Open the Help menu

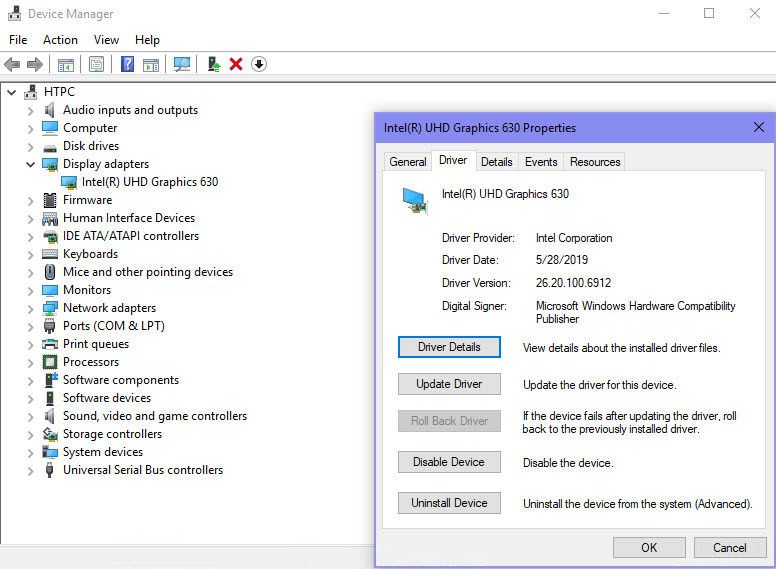click(x=147, y=40)
